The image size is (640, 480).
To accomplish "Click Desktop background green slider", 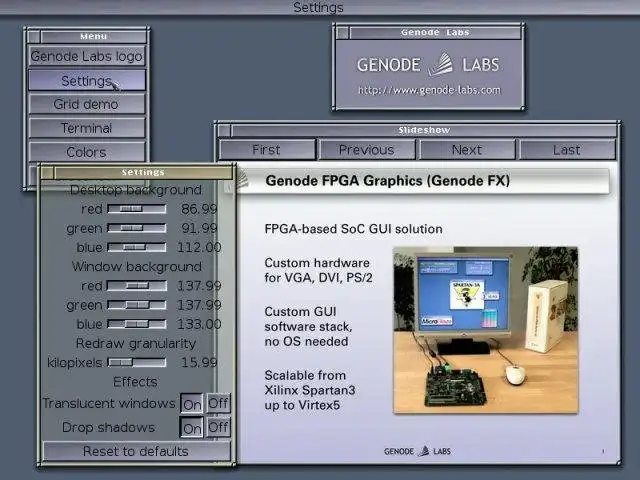I will pyautogui.click(x=137, y=228).
